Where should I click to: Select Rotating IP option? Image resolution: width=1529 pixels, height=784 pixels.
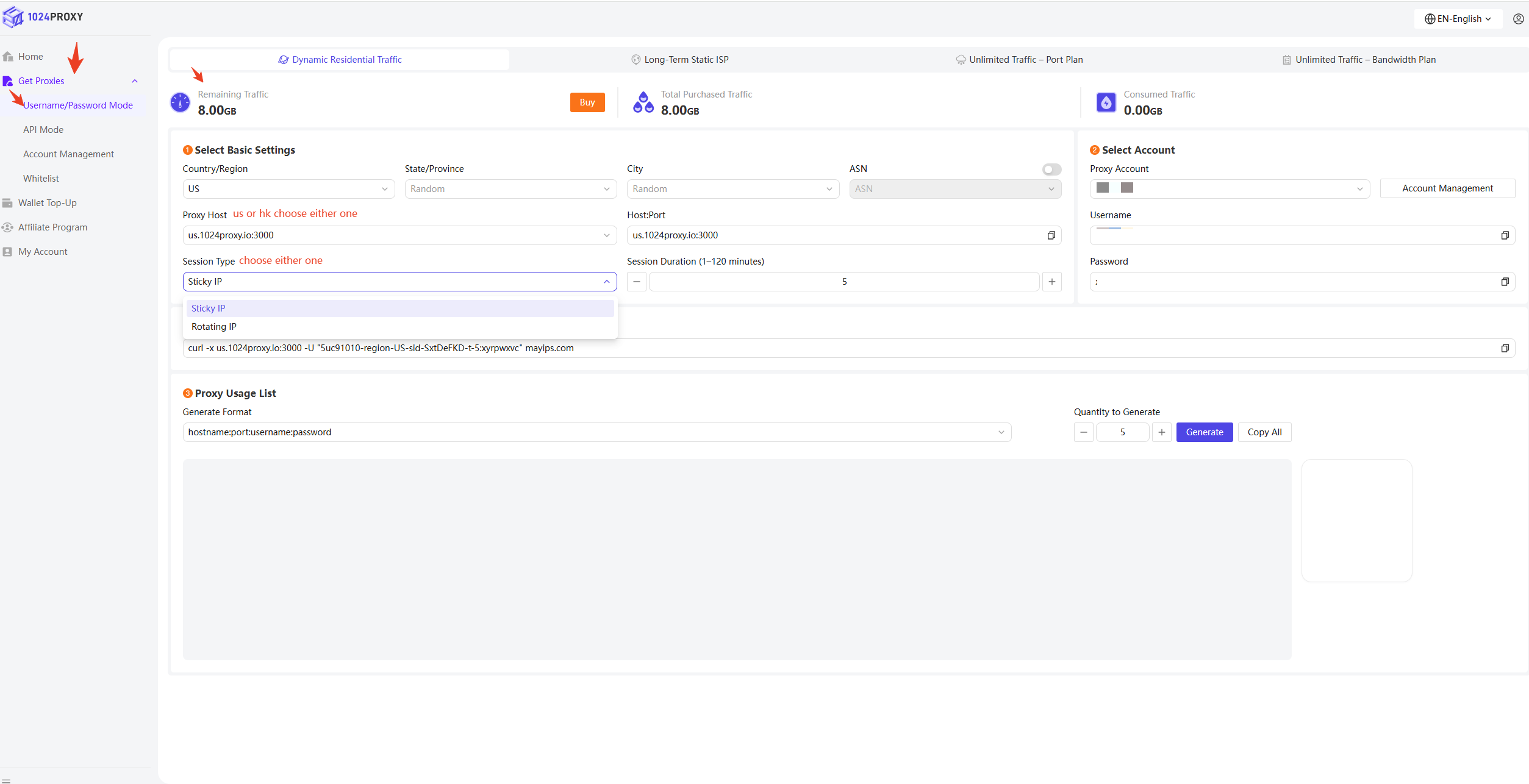214,327
